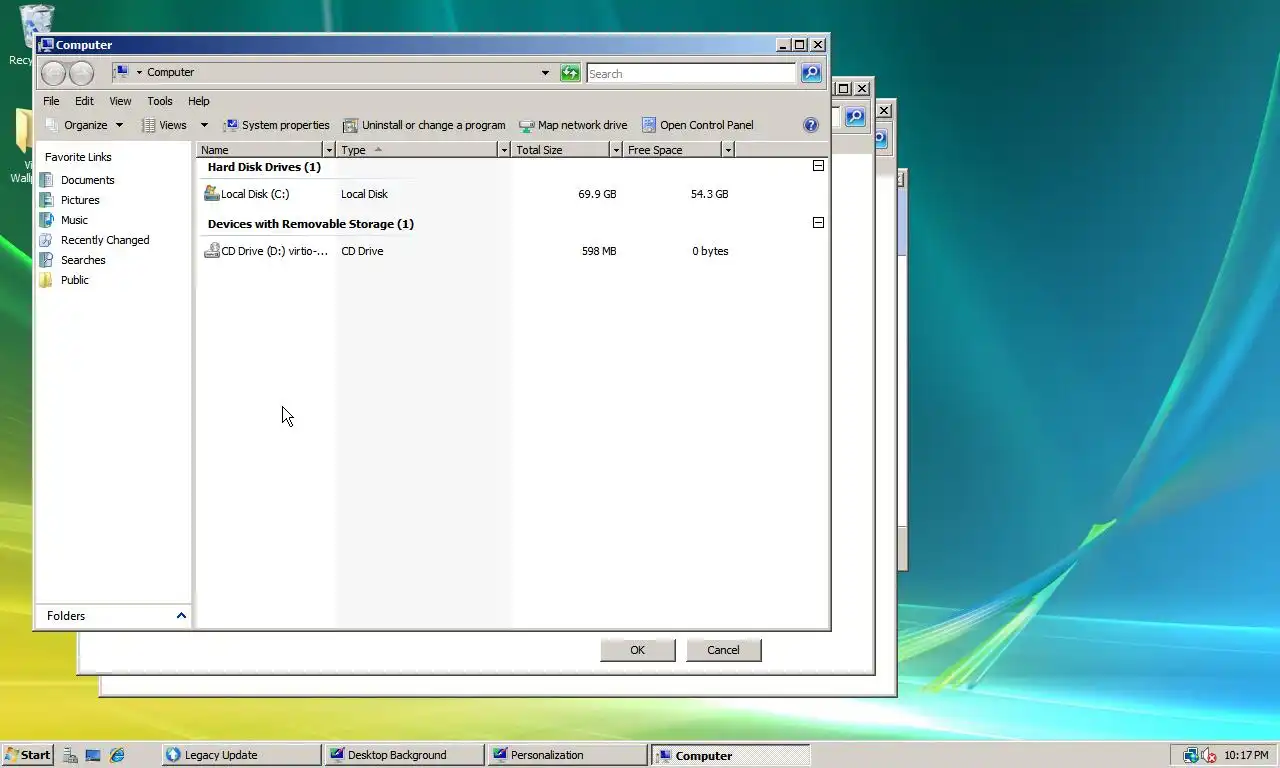Click the 598 MB total size value
Screen dimensions: 1280x768
(599, 251)
